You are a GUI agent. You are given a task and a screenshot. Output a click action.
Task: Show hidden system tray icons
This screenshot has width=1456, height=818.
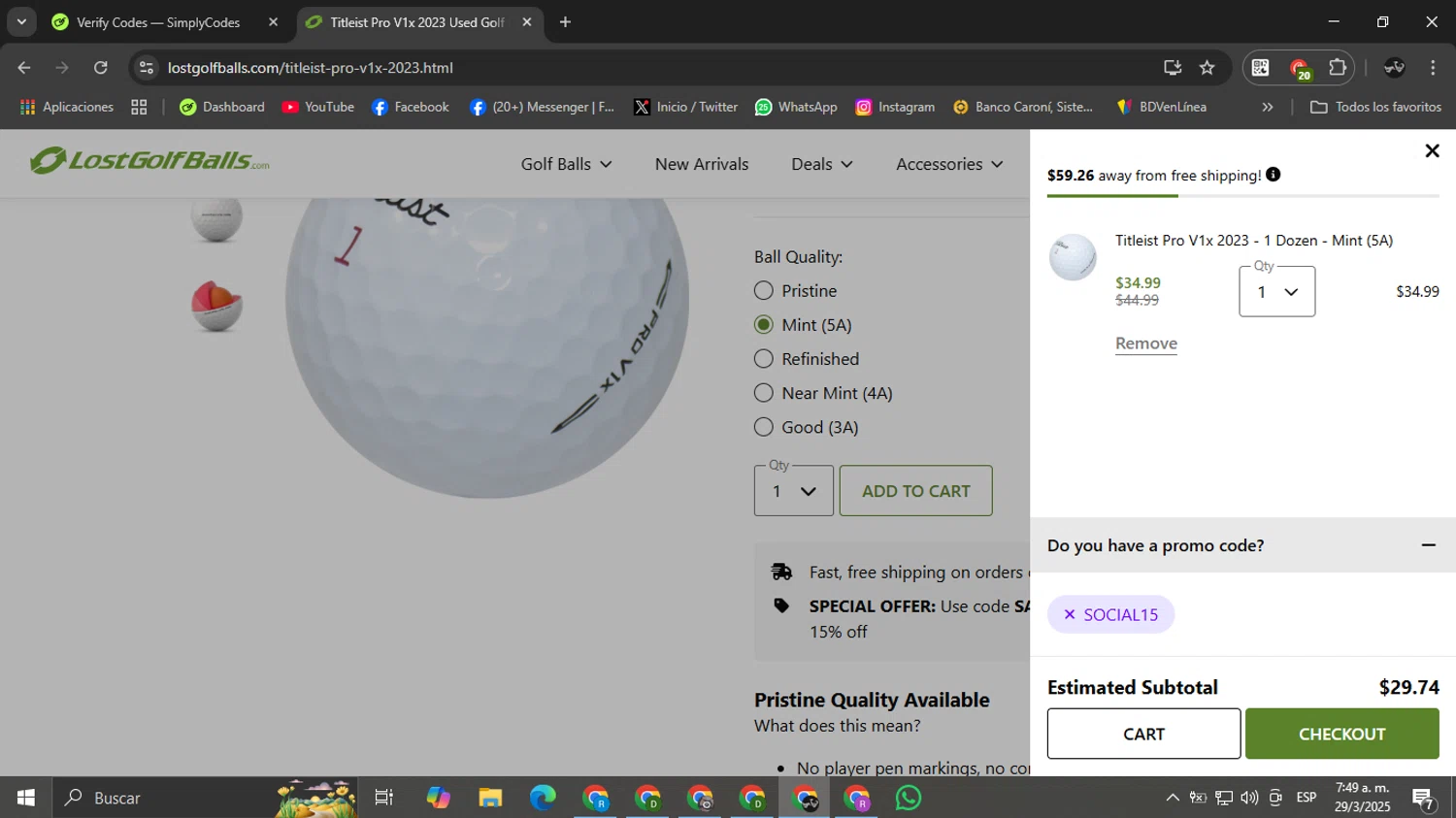(1173, 798)
